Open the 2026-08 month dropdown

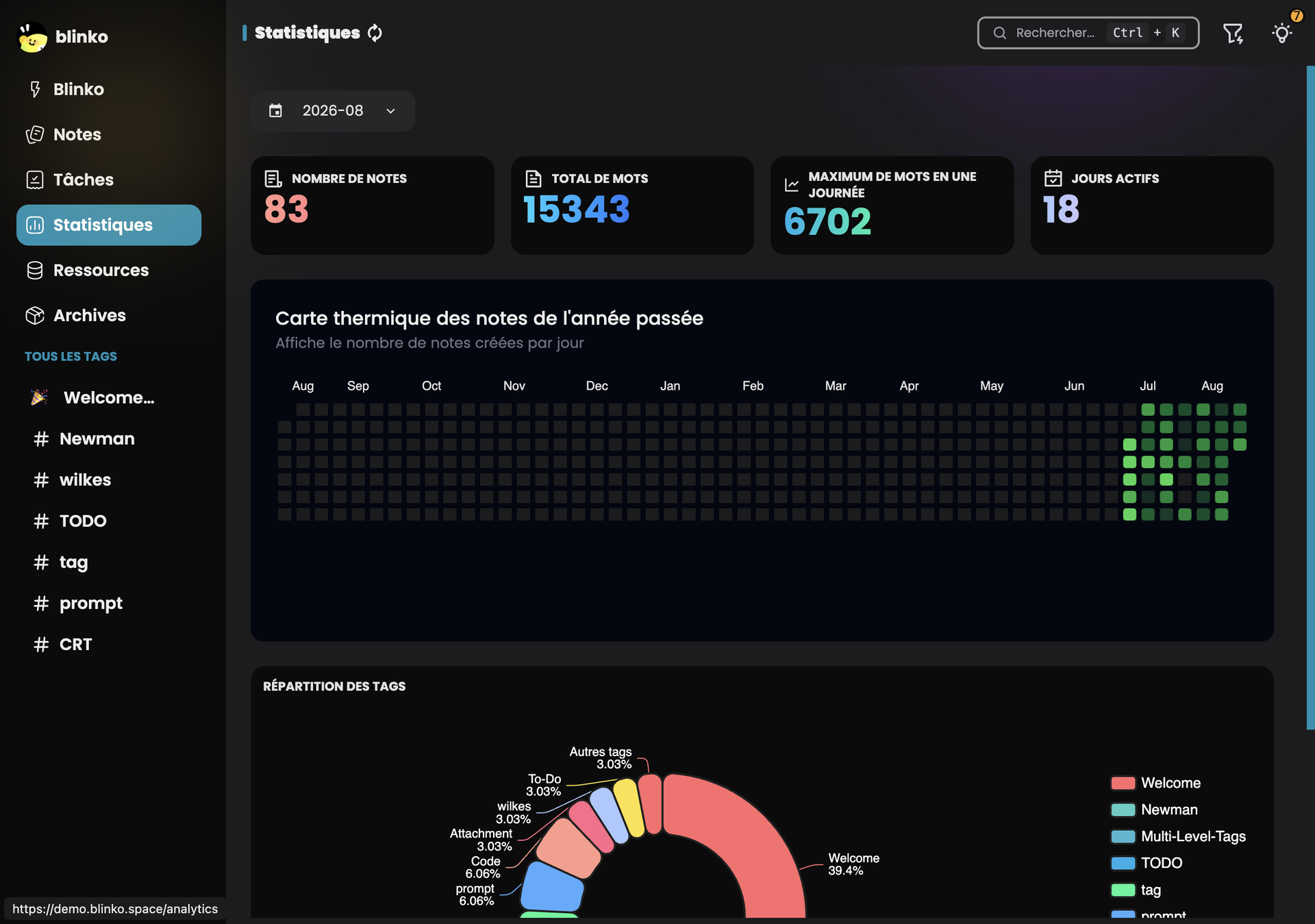[333, 111]
